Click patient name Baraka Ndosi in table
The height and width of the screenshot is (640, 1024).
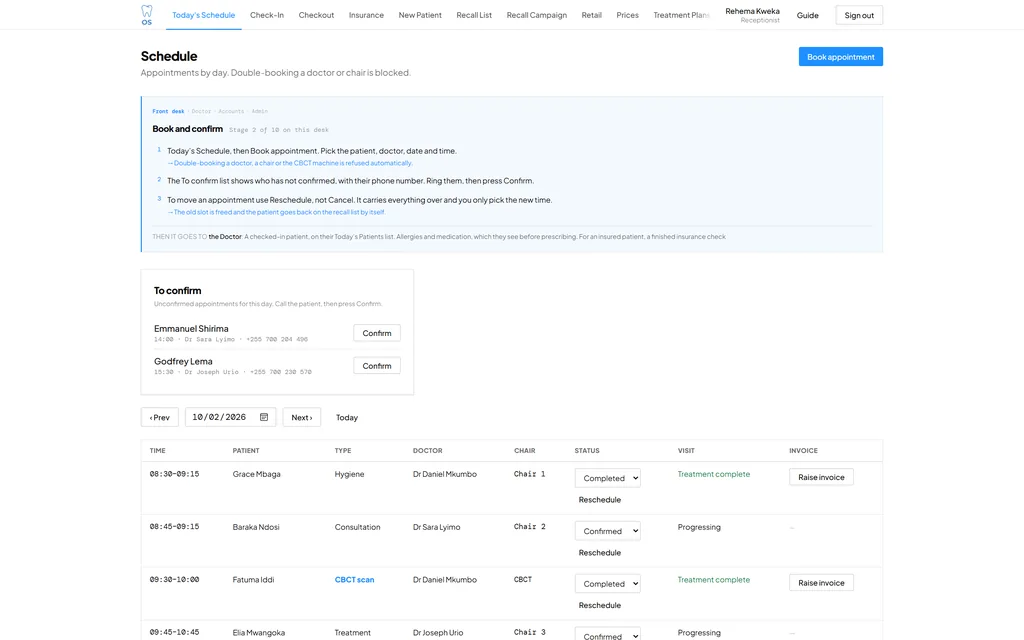click(256, 527)
